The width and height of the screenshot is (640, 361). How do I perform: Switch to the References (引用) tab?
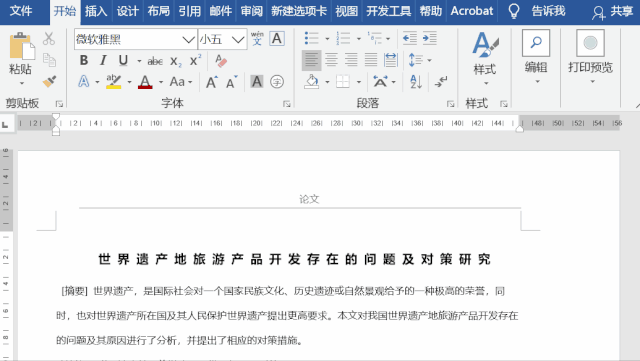(x=190, y=11)
